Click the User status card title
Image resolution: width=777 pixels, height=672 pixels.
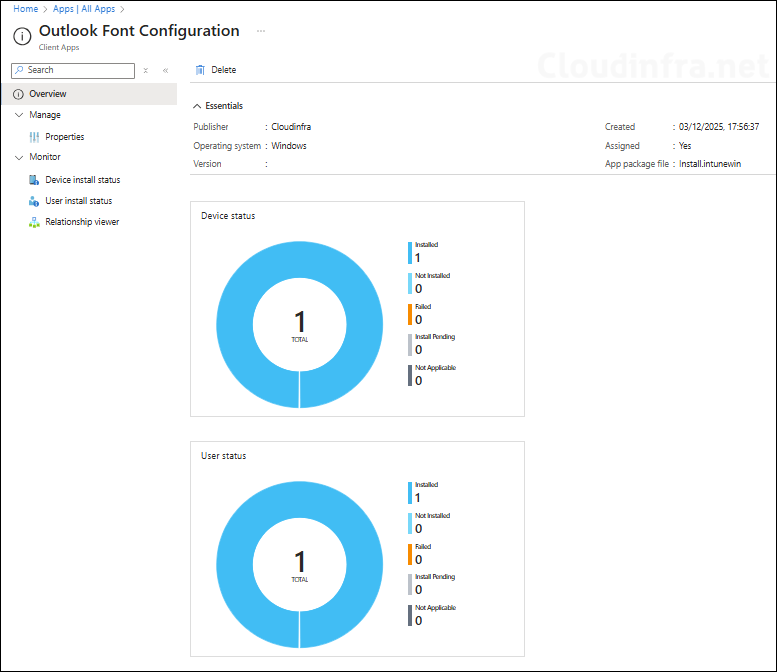pyautogui.click(x=223, y=456)
